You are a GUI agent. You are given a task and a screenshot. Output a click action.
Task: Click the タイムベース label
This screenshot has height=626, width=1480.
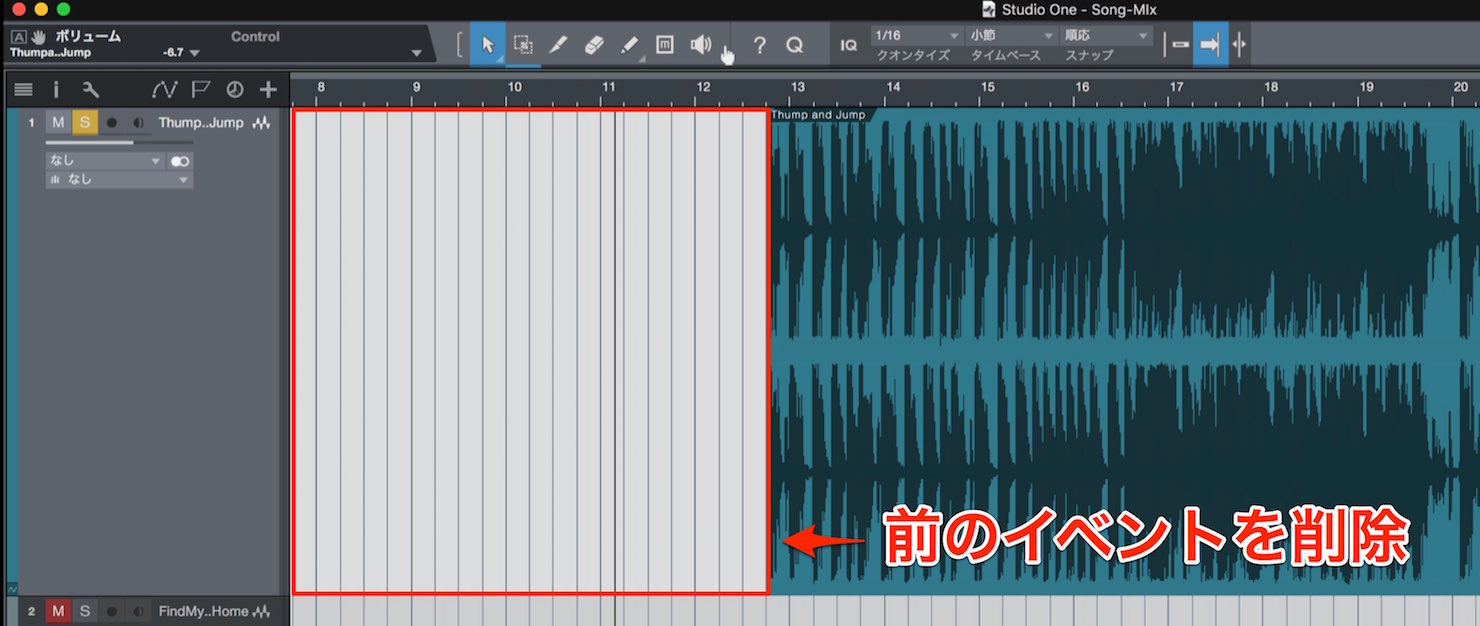(1006, 56)
